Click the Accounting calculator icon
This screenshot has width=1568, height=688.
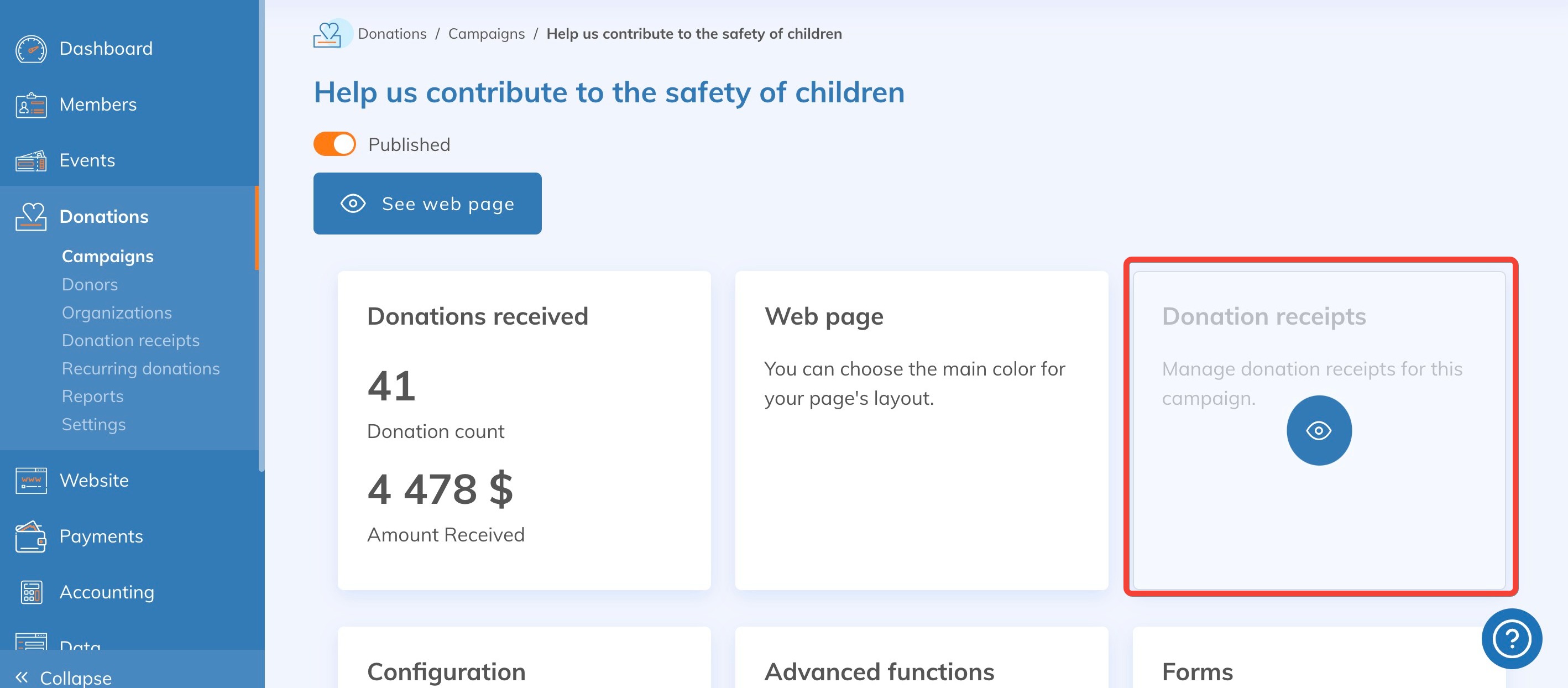click(x=30, y=592)
